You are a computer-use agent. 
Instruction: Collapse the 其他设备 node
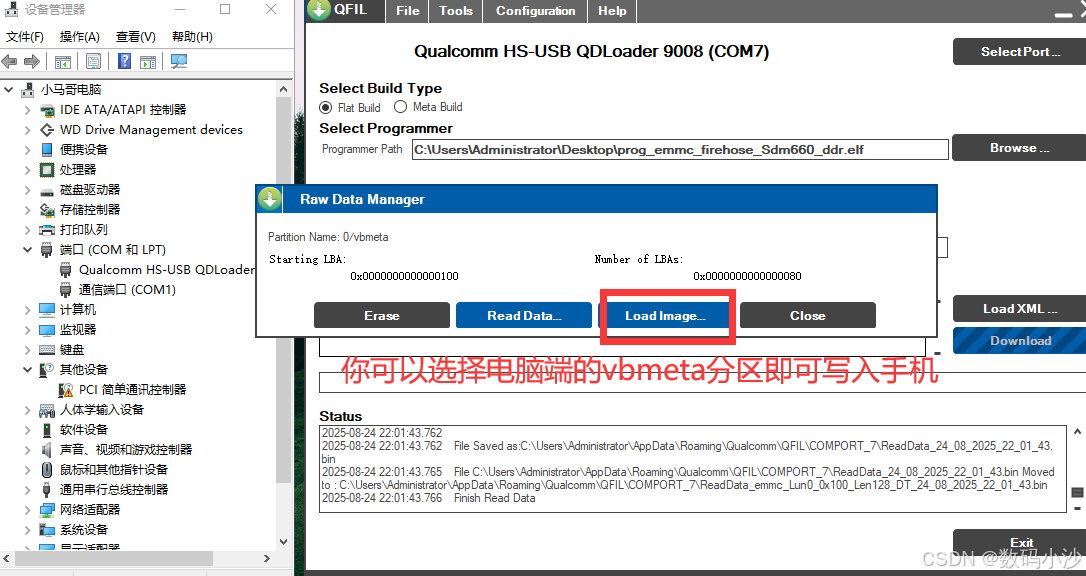tap(28, 370)
